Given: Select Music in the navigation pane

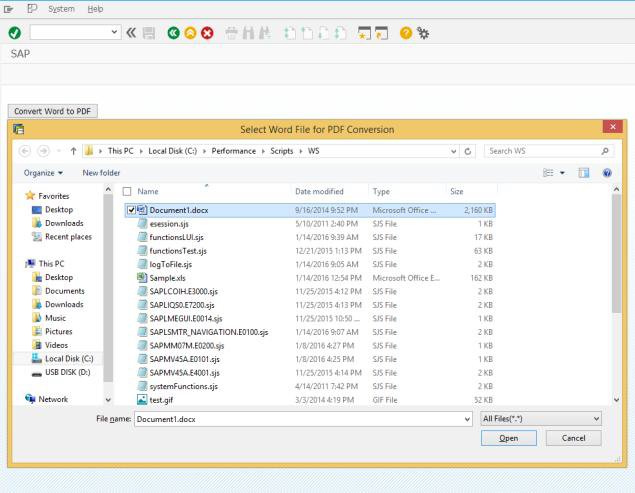Looking at the screenshot, I should [55, 318].
